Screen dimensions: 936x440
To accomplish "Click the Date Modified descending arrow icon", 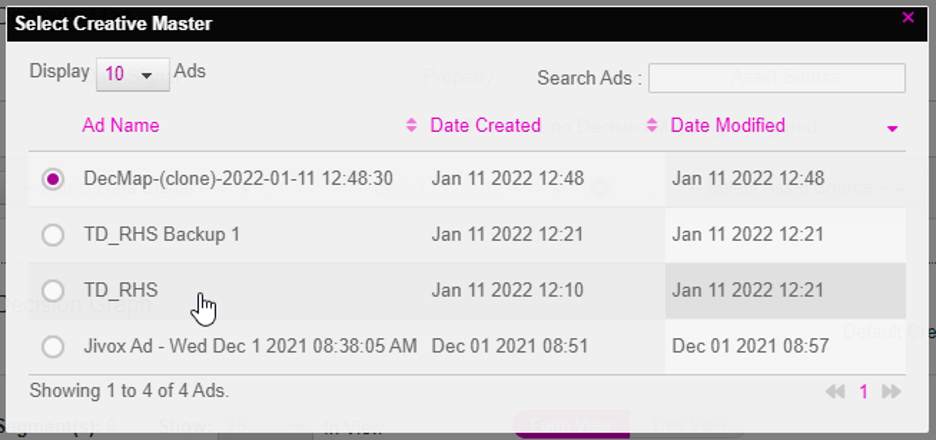I will coord(892,128).
